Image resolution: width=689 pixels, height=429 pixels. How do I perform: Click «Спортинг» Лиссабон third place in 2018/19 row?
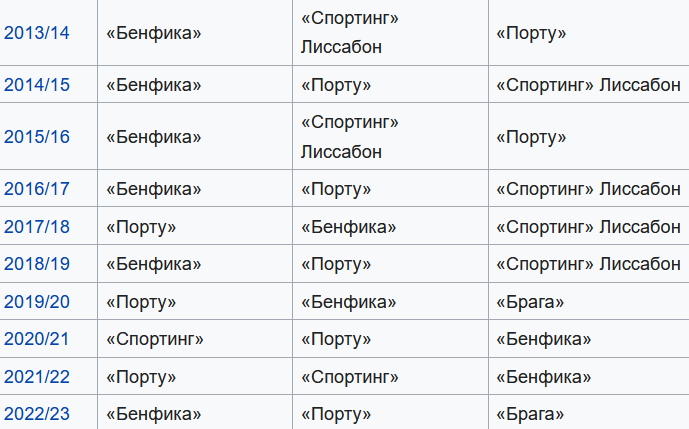tap(588, 264)
